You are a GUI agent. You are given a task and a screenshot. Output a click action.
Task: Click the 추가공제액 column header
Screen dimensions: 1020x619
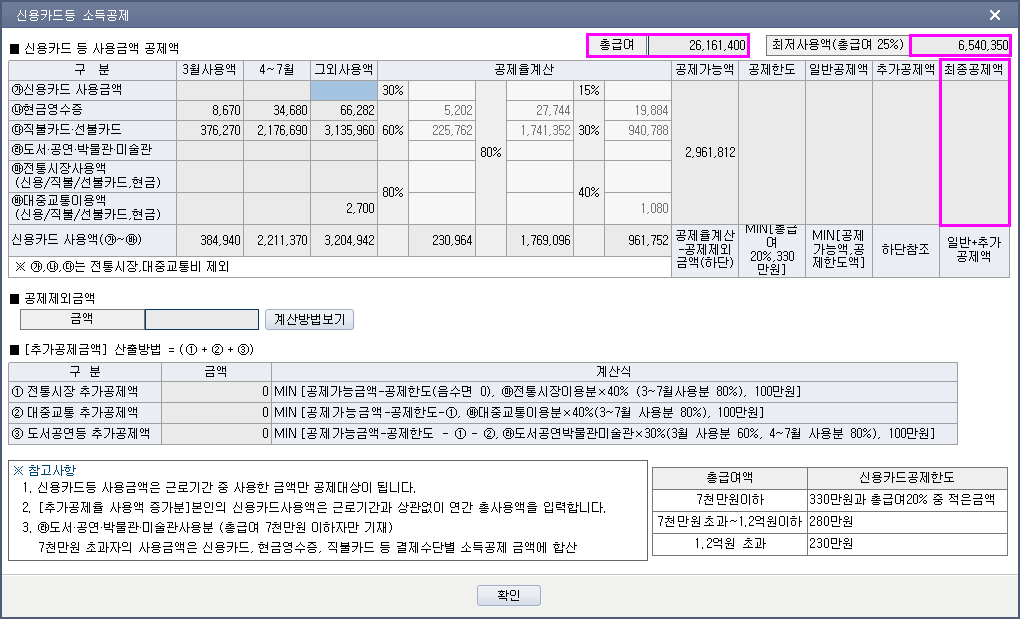906,70
